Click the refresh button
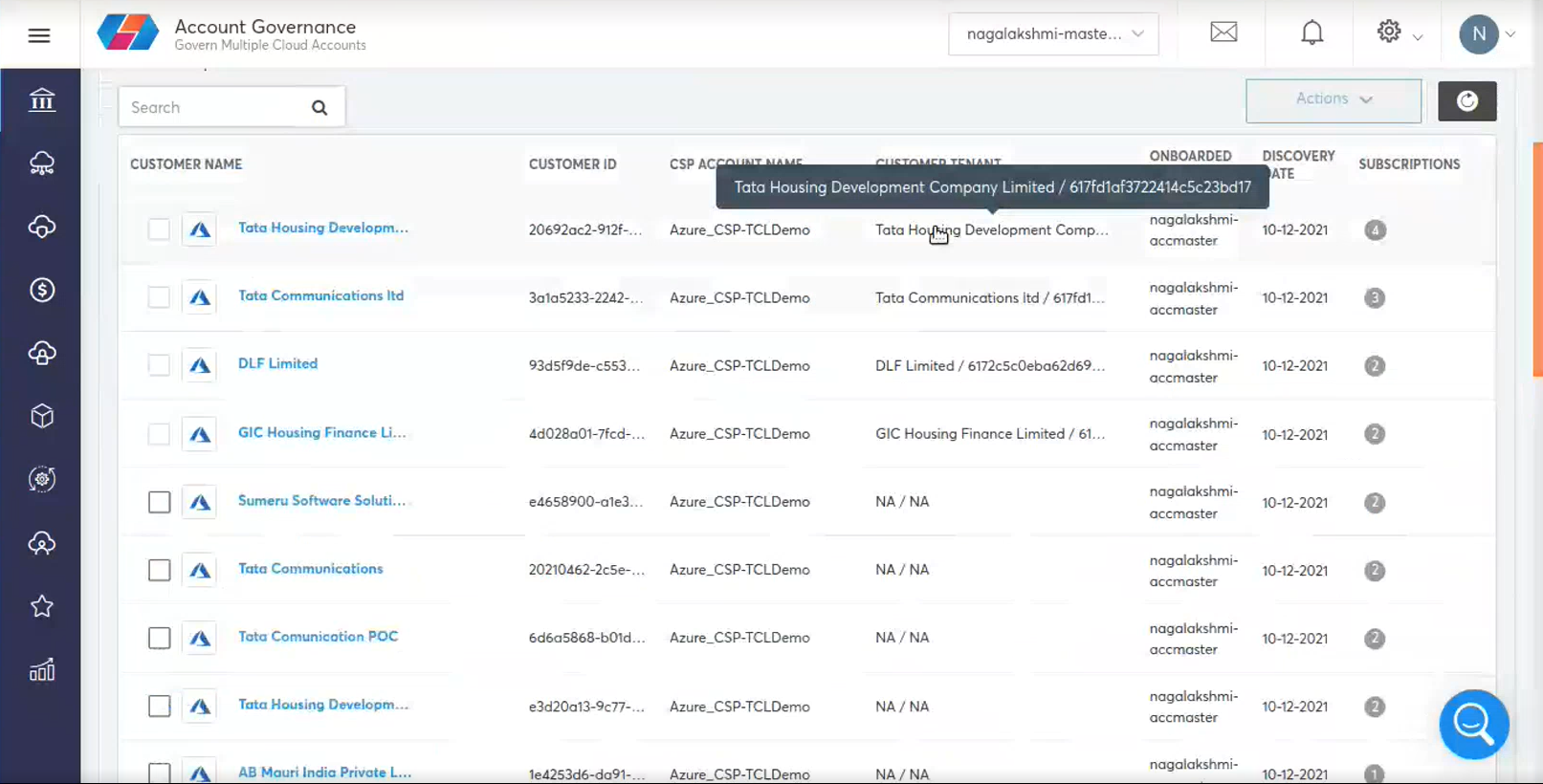1543x784 pixels. 1466,100
